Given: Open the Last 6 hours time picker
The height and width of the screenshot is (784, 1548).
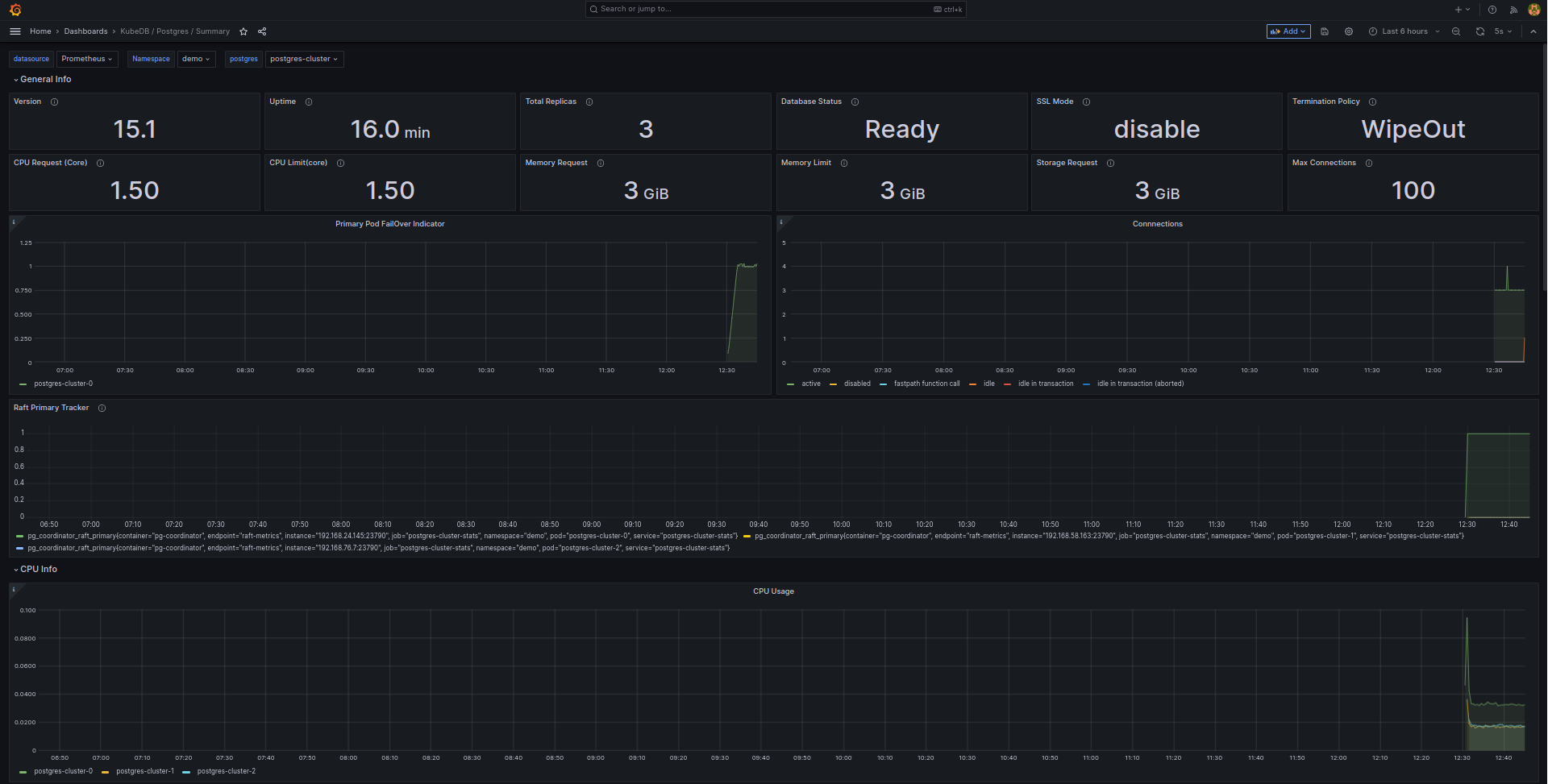Looking at the screenshot, I should click(1403, 31).
